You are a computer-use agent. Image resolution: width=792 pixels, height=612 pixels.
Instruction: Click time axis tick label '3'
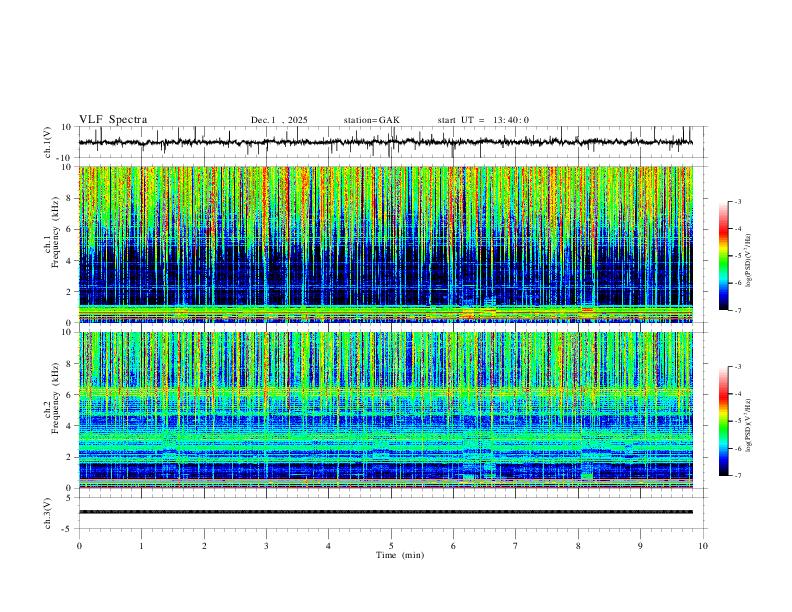pos(266,546)
